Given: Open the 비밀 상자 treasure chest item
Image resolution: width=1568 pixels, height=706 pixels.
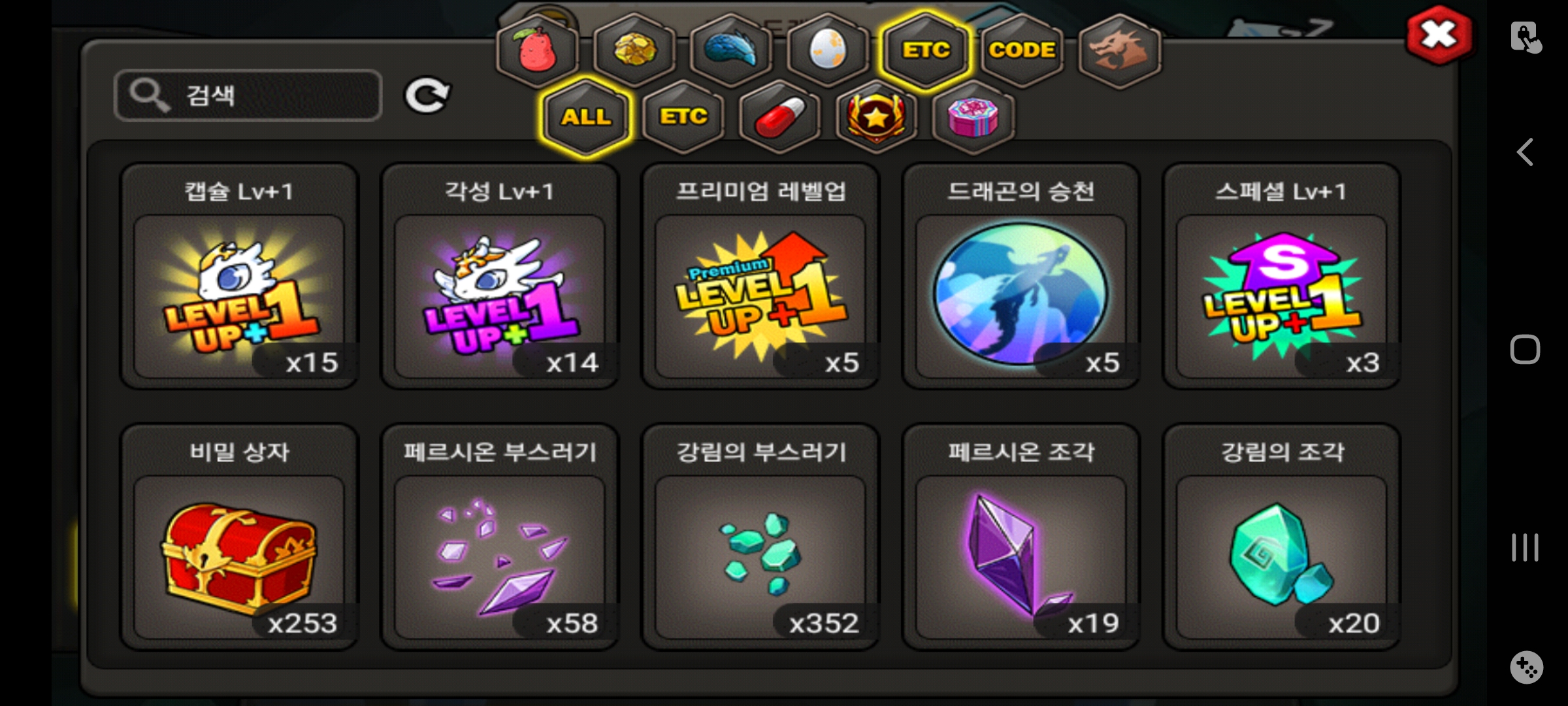Looking at the screenshot, I should click(x=239, y=537).
